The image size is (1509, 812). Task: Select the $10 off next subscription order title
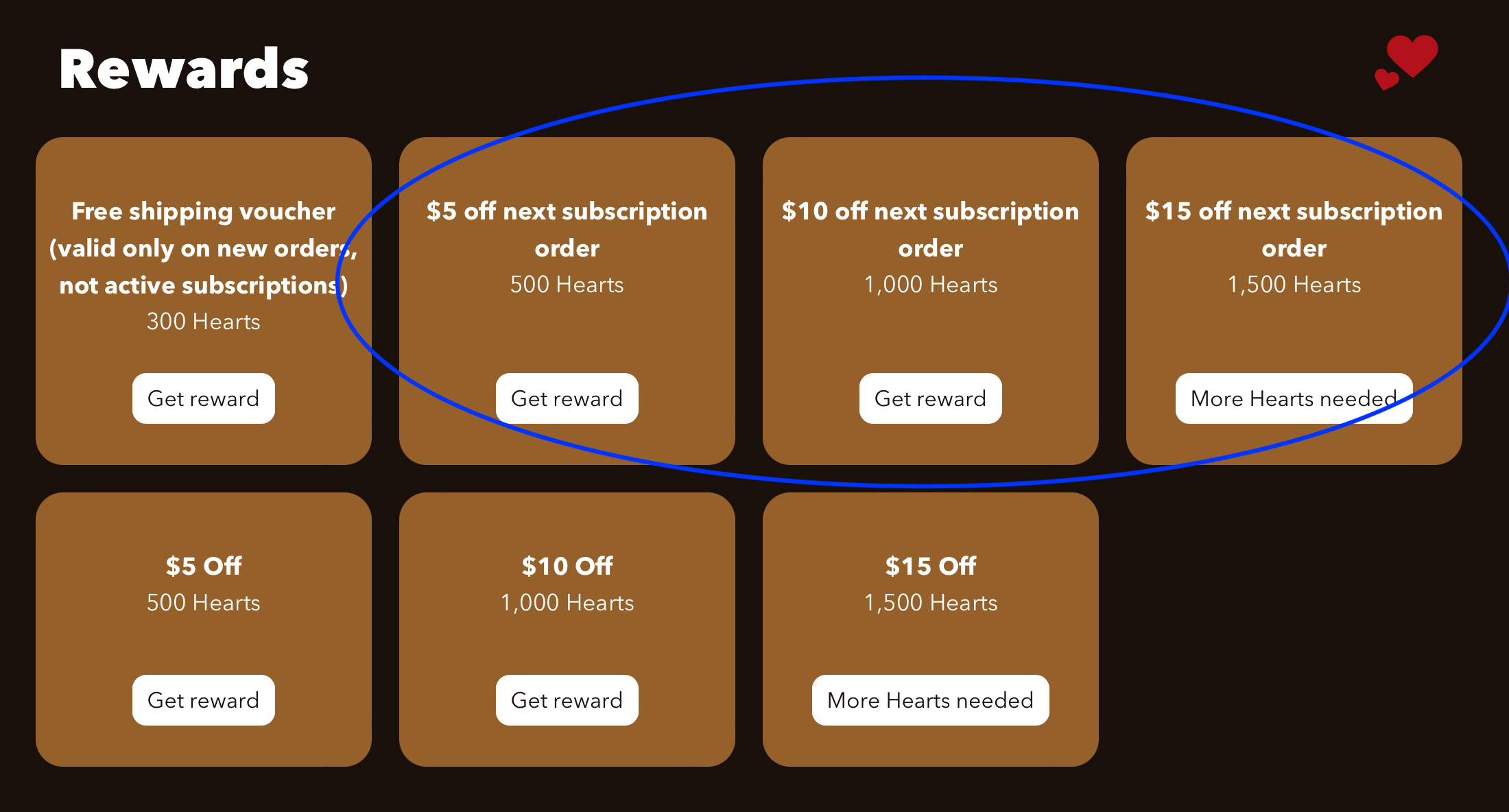click(x=931, y=230)
